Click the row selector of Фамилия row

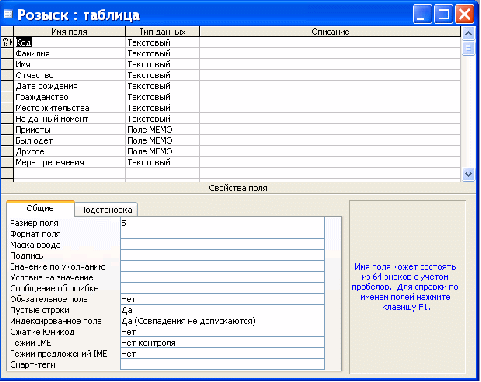click(x=7, y=53)
